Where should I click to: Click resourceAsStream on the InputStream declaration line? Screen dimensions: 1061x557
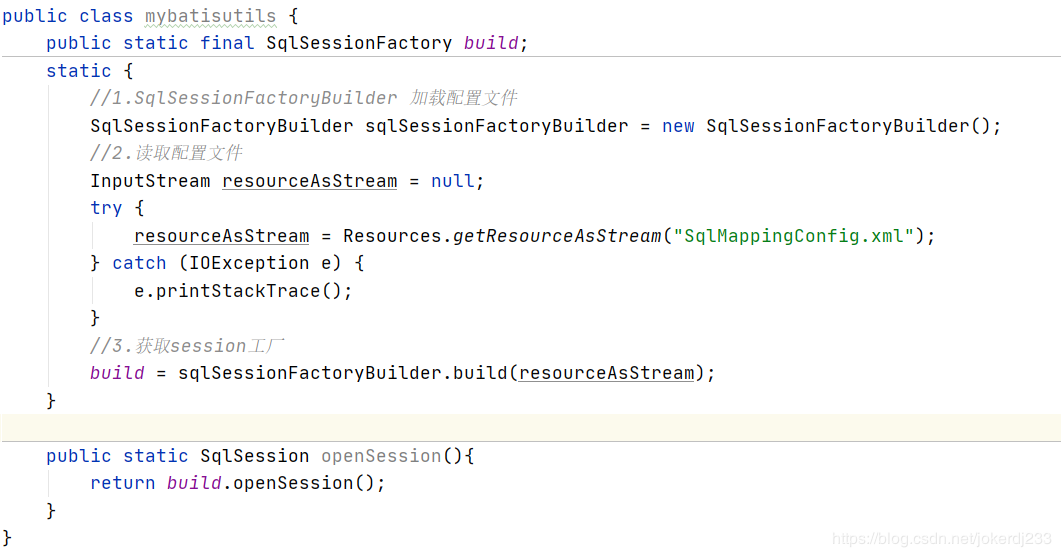coord(309,181)
